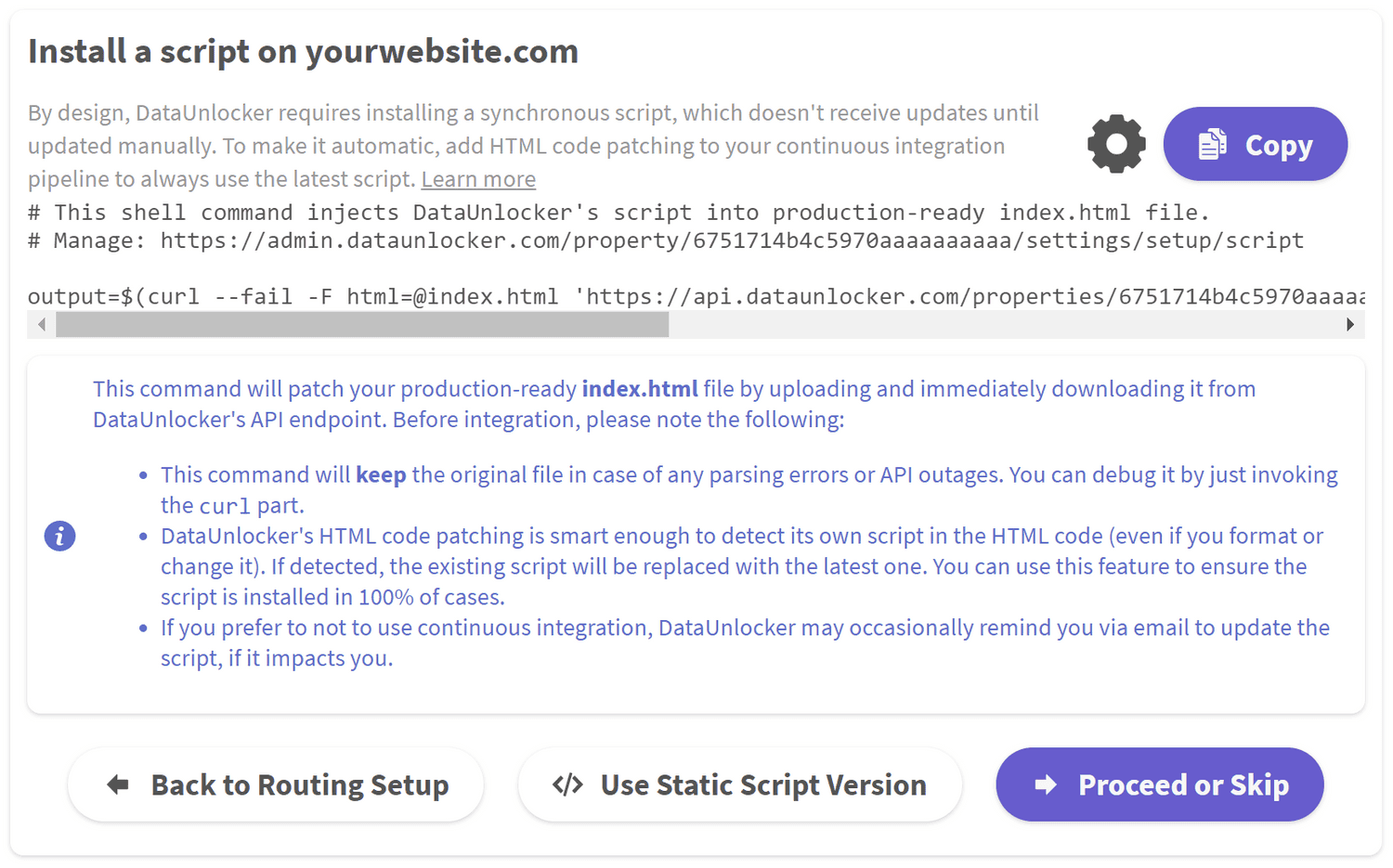Click Proceed or Skip
Image resolution: width=1393 pixels, height=868 pixels.
coord(1159,784)
